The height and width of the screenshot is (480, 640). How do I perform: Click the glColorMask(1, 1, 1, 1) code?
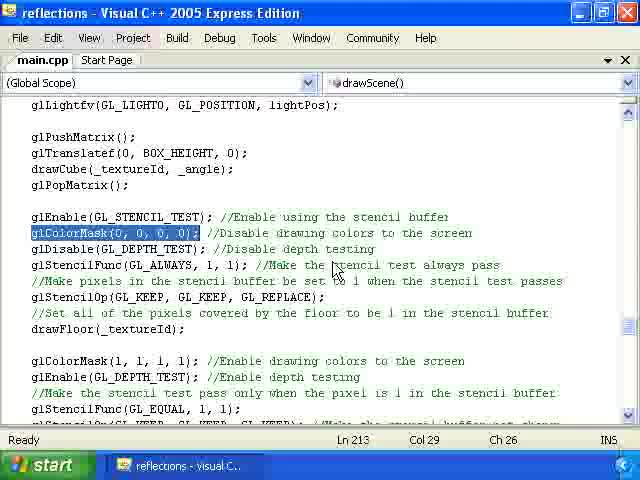point(115,361)
